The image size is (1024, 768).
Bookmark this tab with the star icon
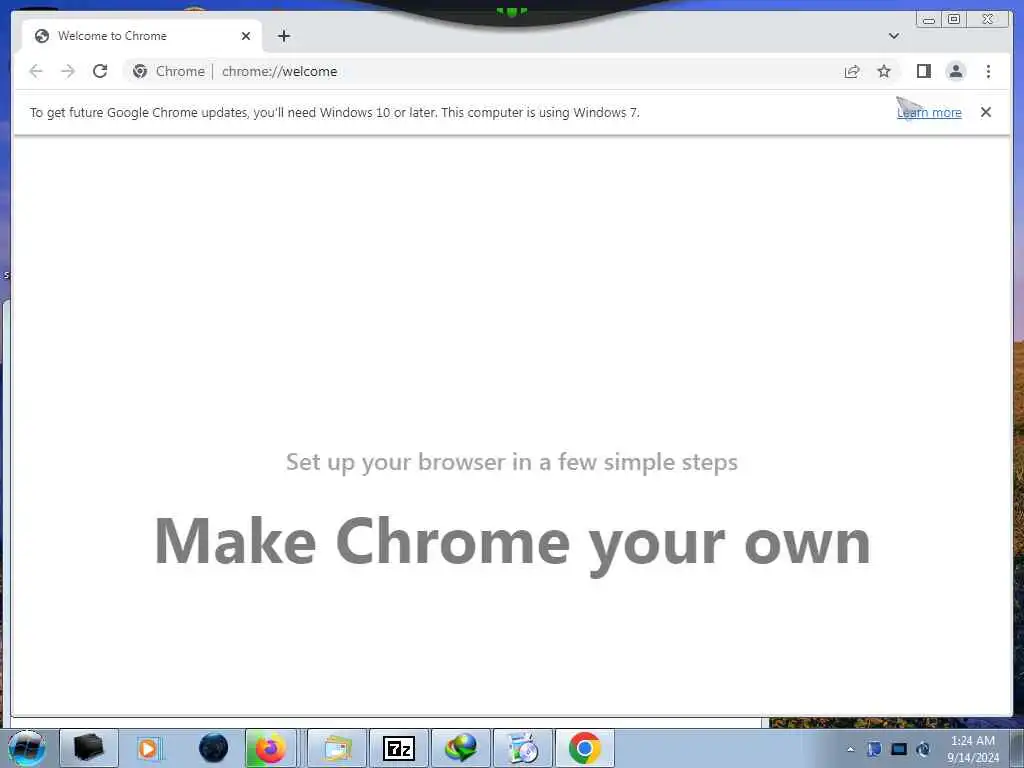(884, 71)
